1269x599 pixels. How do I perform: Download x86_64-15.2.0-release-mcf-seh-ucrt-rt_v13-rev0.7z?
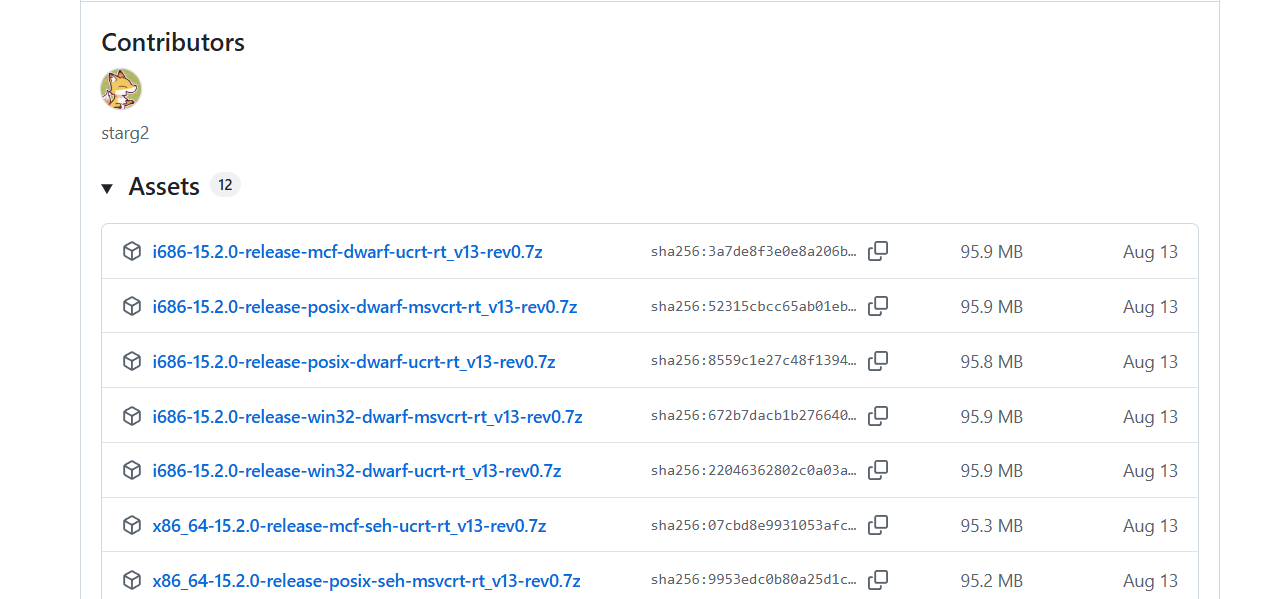coord(349,525)
